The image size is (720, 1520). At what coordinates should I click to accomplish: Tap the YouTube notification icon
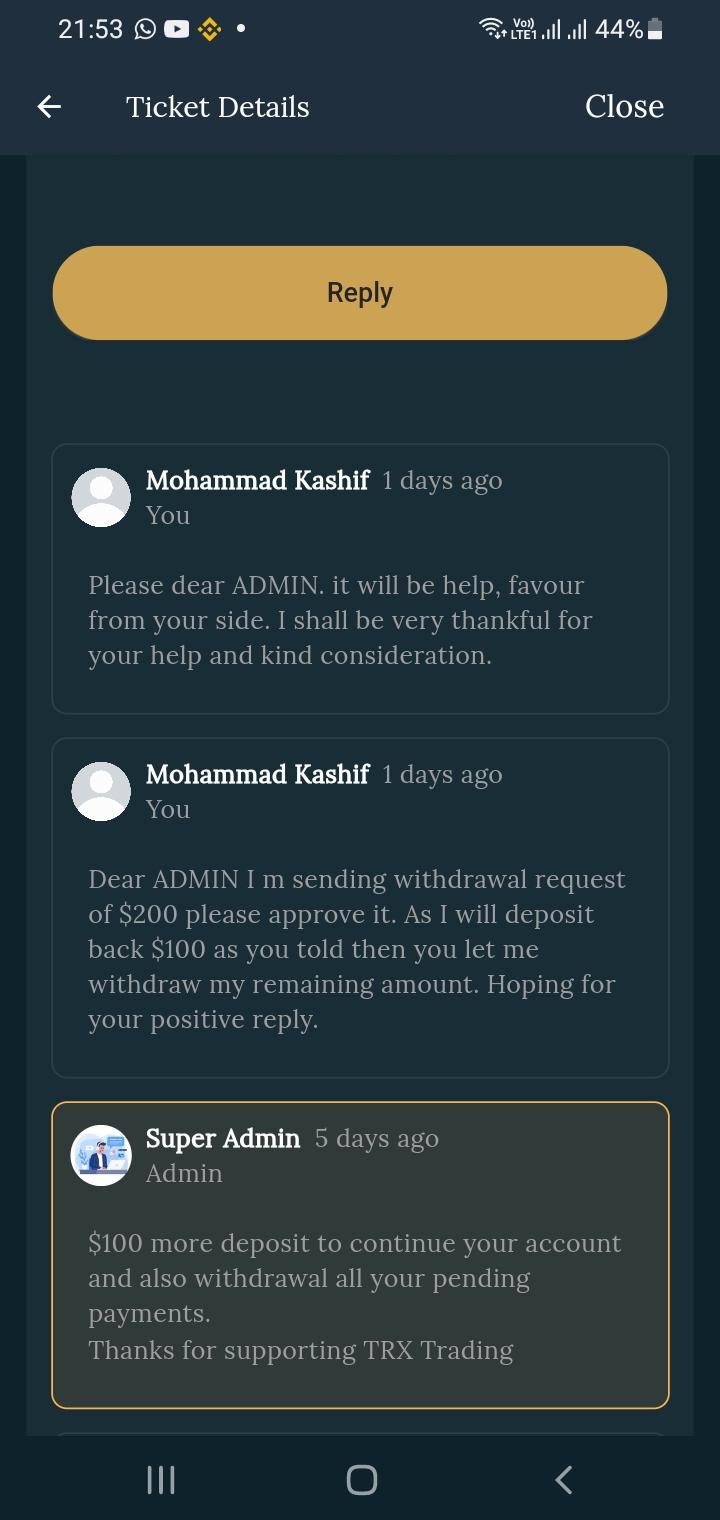pos(176,30)
